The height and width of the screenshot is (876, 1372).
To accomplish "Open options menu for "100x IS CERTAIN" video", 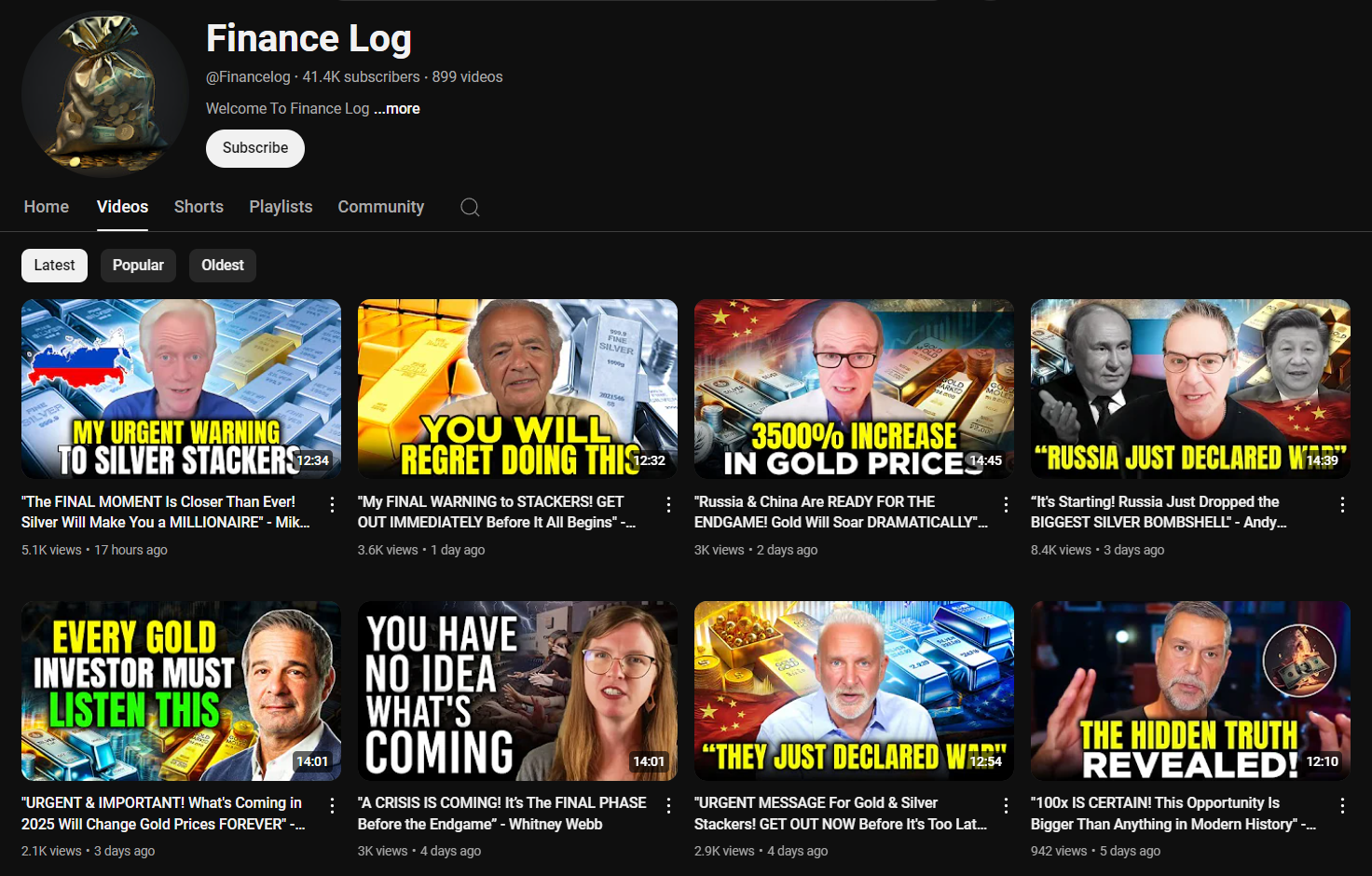I will [x=1342, y=805].
